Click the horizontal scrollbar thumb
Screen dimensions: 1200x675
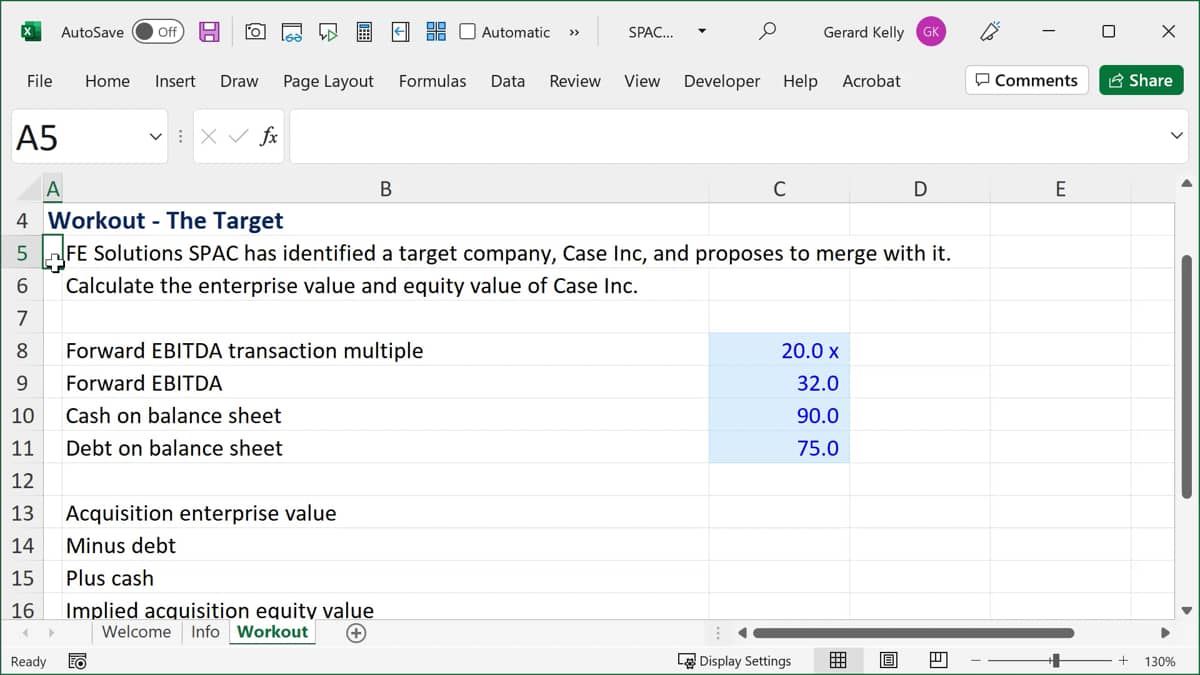tap(913, 633)
